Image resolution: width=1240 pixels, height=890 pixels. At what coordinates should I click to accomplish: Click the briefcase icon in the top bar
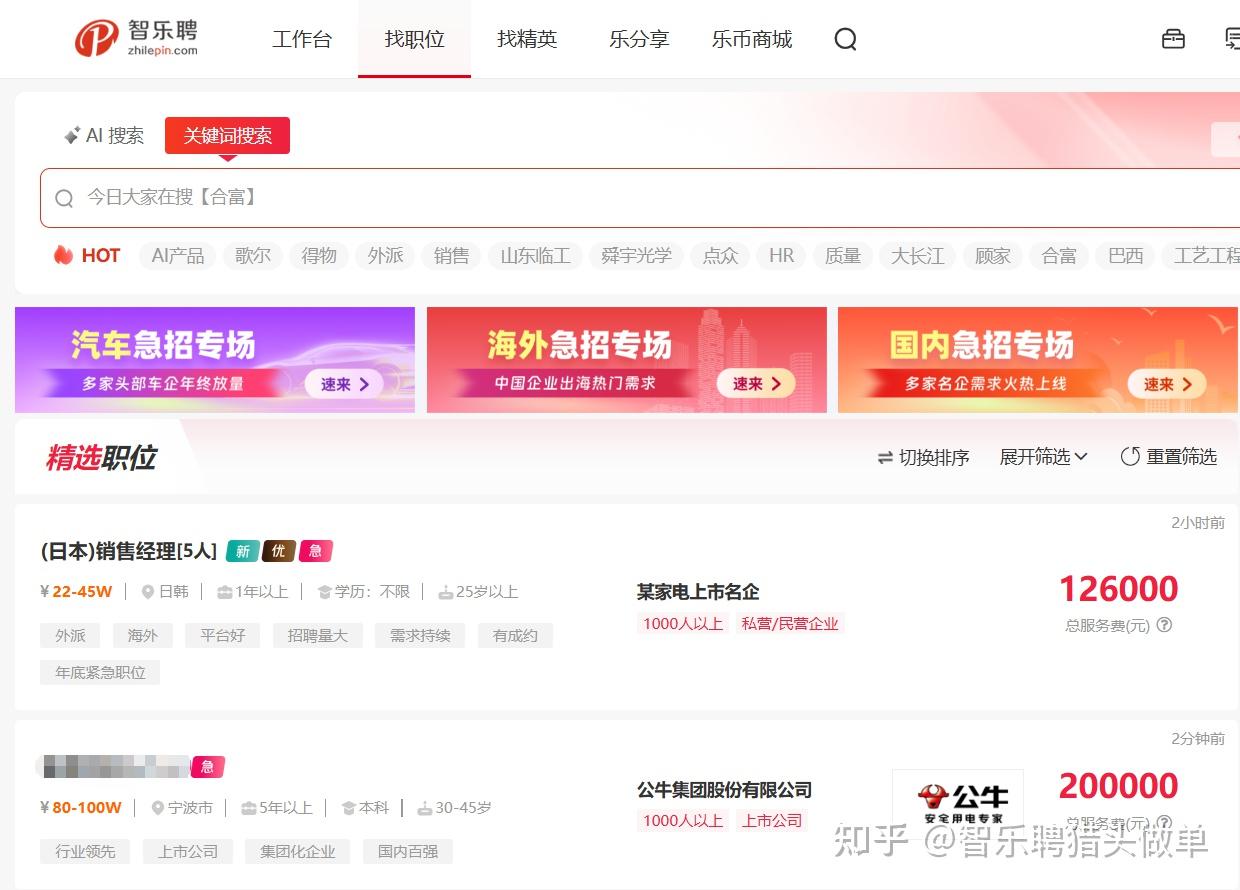[x=1172, y=38]
